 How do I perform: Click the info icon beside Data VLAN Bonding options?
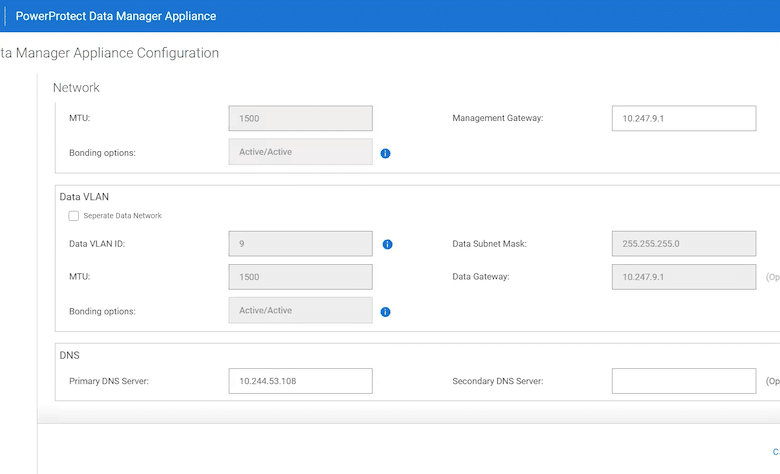(385, 312)
